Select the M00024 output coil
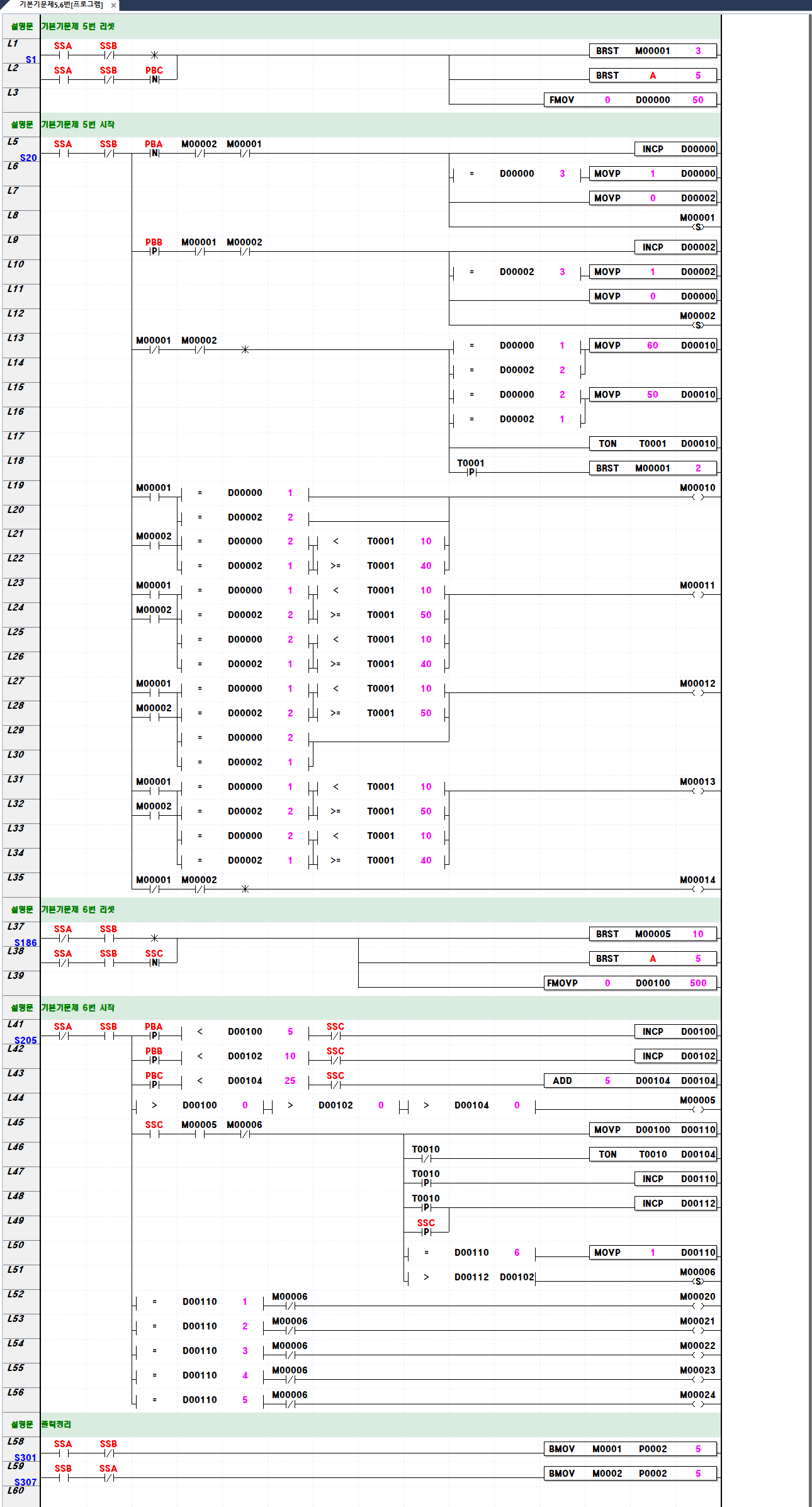 pos(697,1404)
